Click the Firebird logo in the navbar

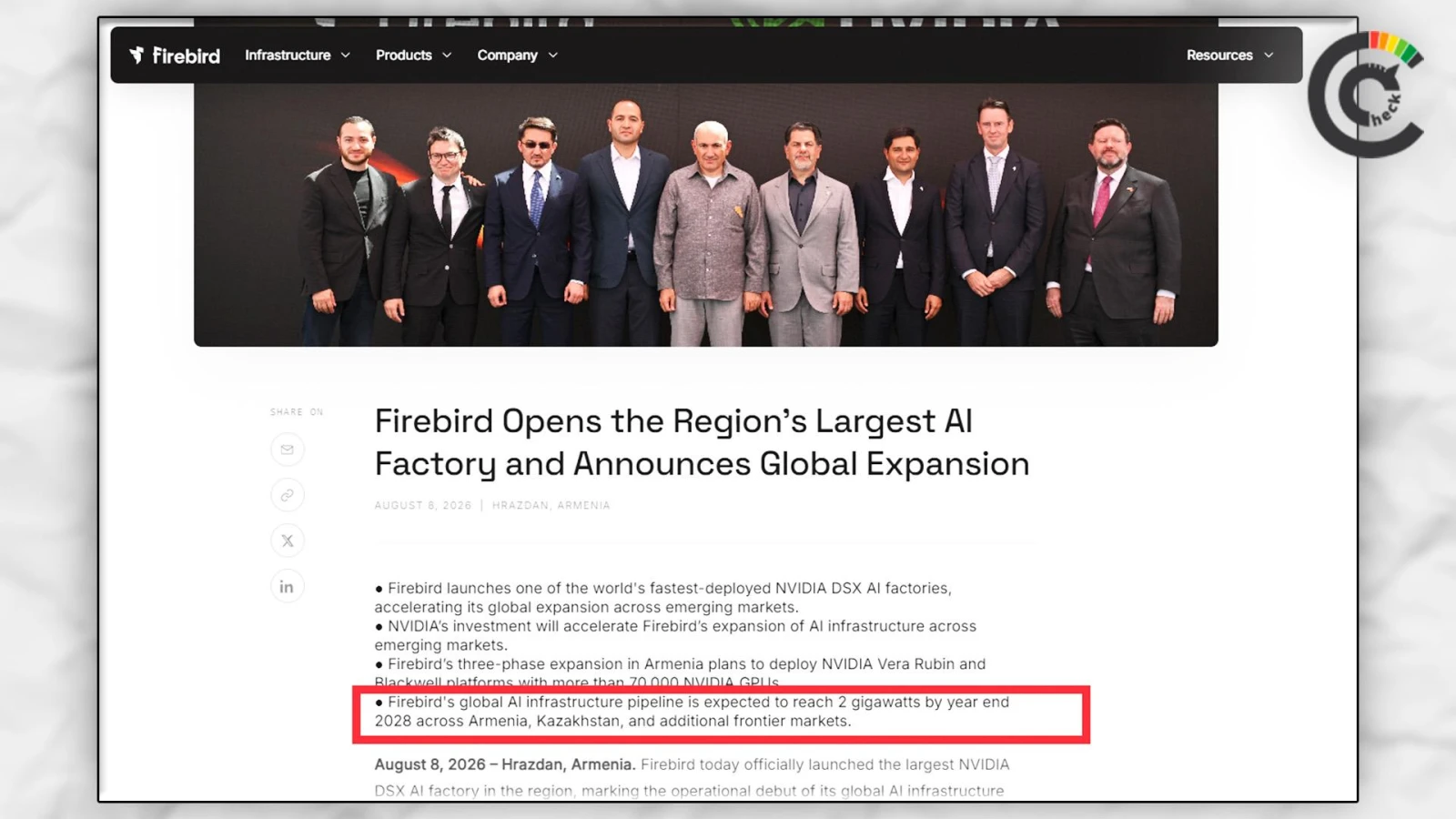pyautogui.click(x=175, y=56)
